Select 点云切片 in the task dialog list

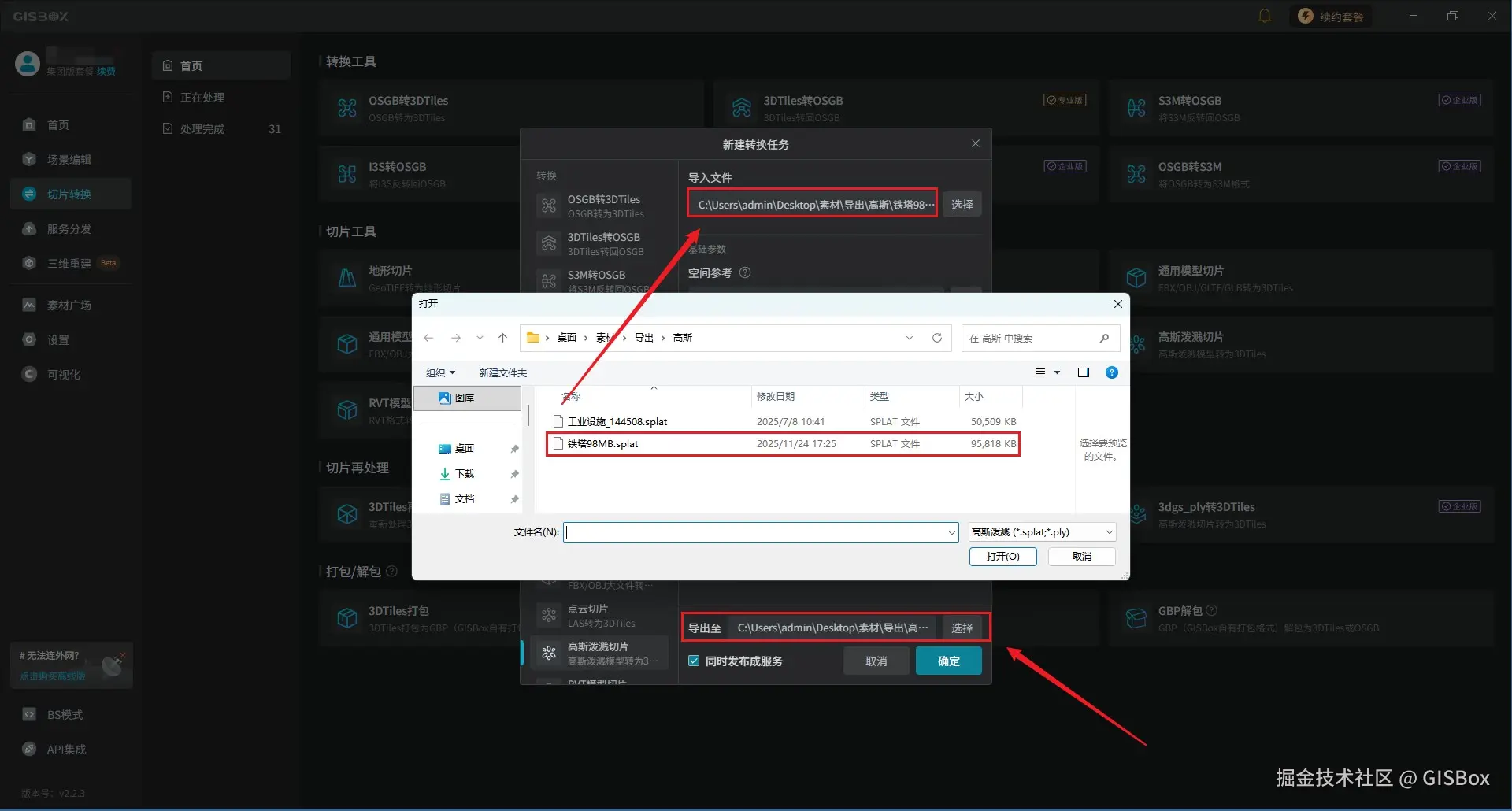pos(600,616)
